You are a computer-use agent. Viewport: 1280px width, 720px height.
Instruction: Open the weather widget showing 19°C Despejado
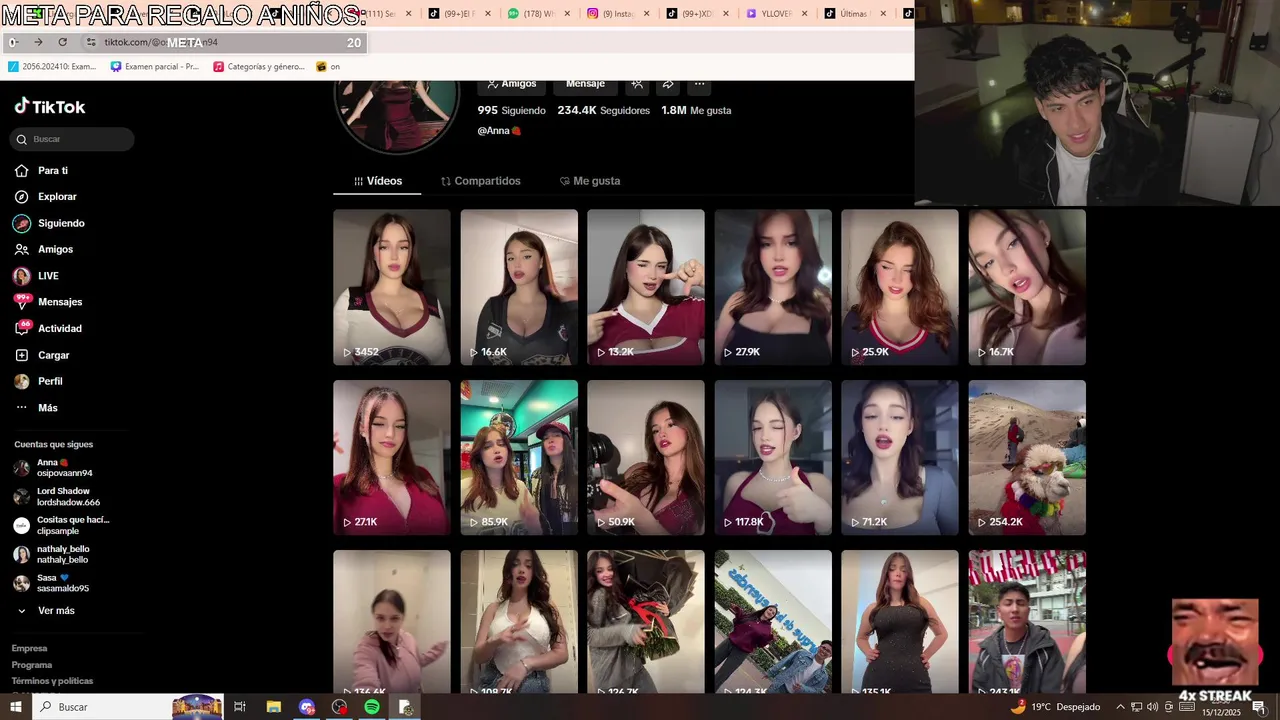[1055, 707]
